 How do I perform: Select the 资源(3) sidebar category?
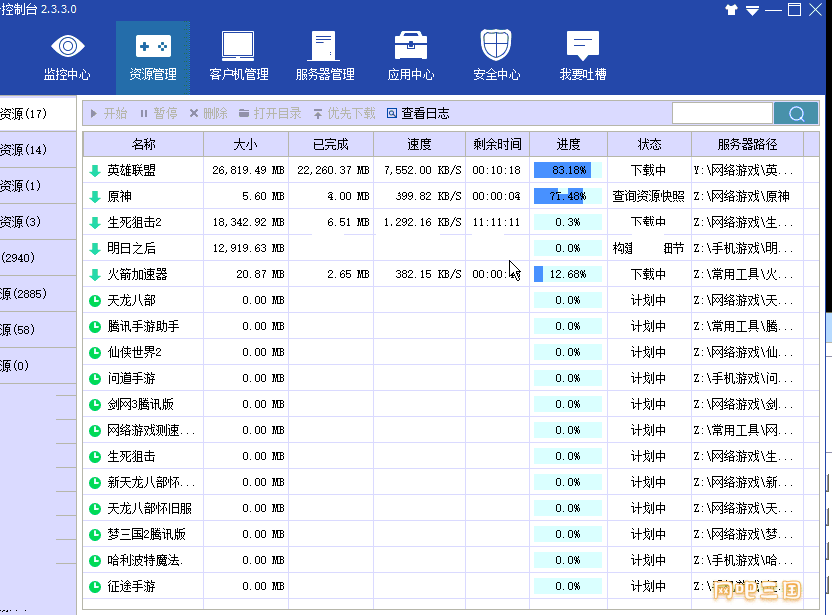(x=38, y=222)
